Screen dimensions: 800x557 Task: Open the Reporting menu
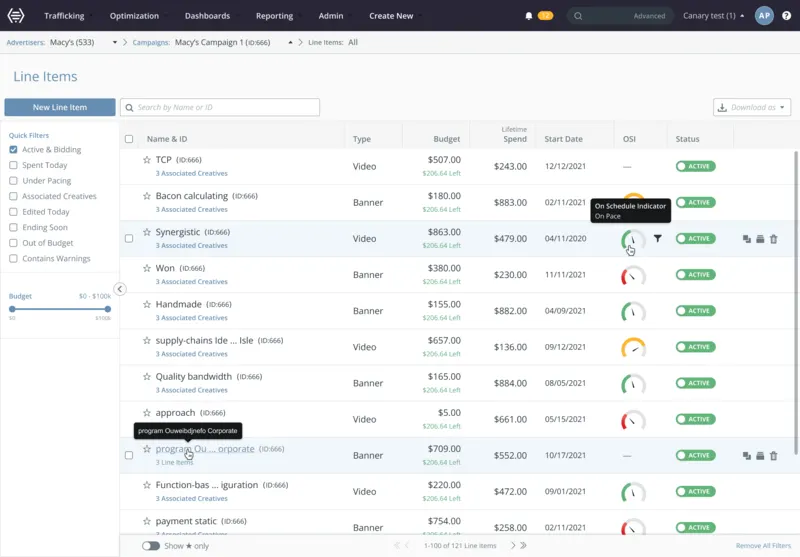[x=274, y=16]
